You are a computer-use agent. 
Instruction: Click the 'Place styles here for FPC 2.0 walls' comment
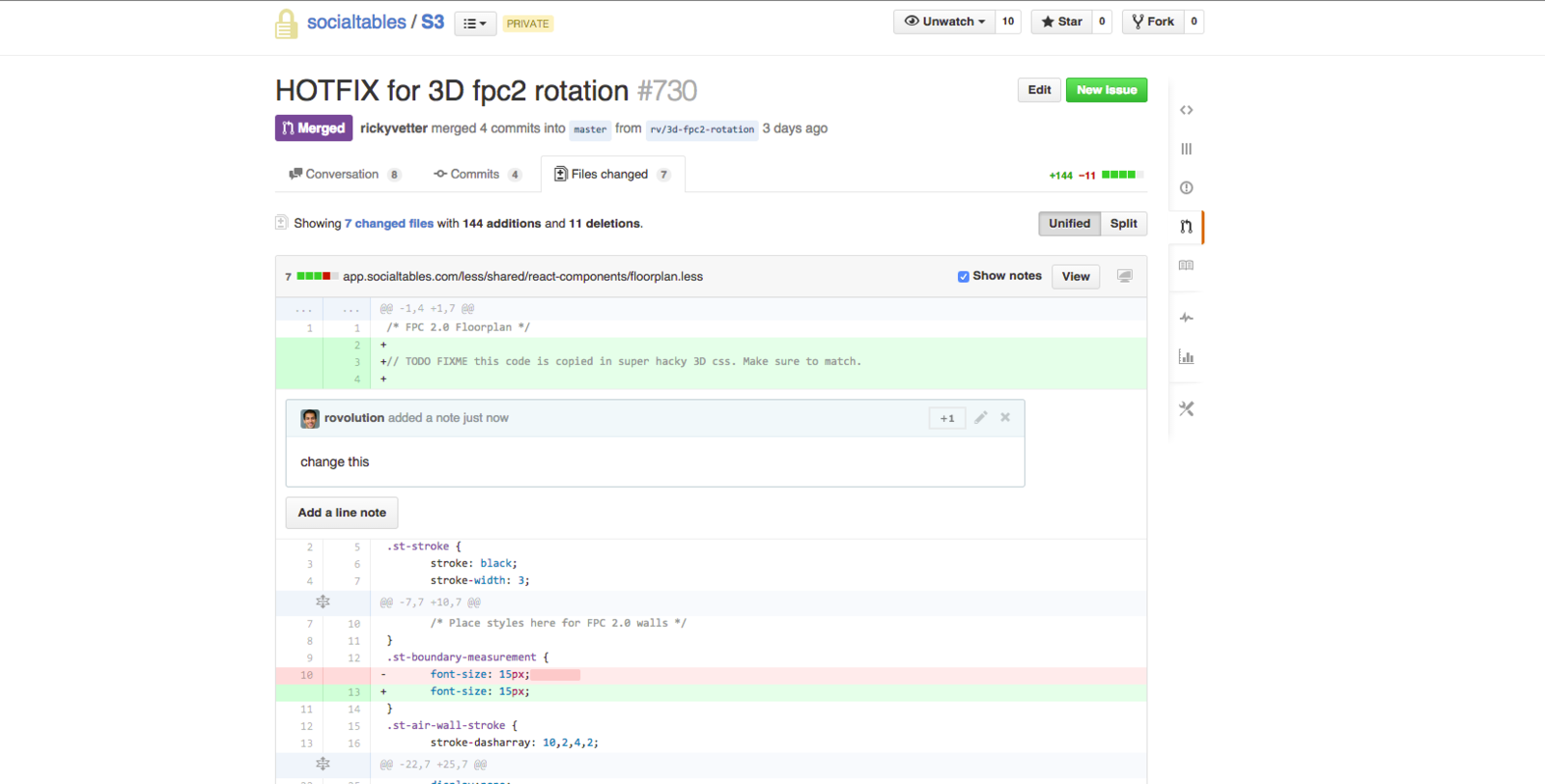pos(558,623)
